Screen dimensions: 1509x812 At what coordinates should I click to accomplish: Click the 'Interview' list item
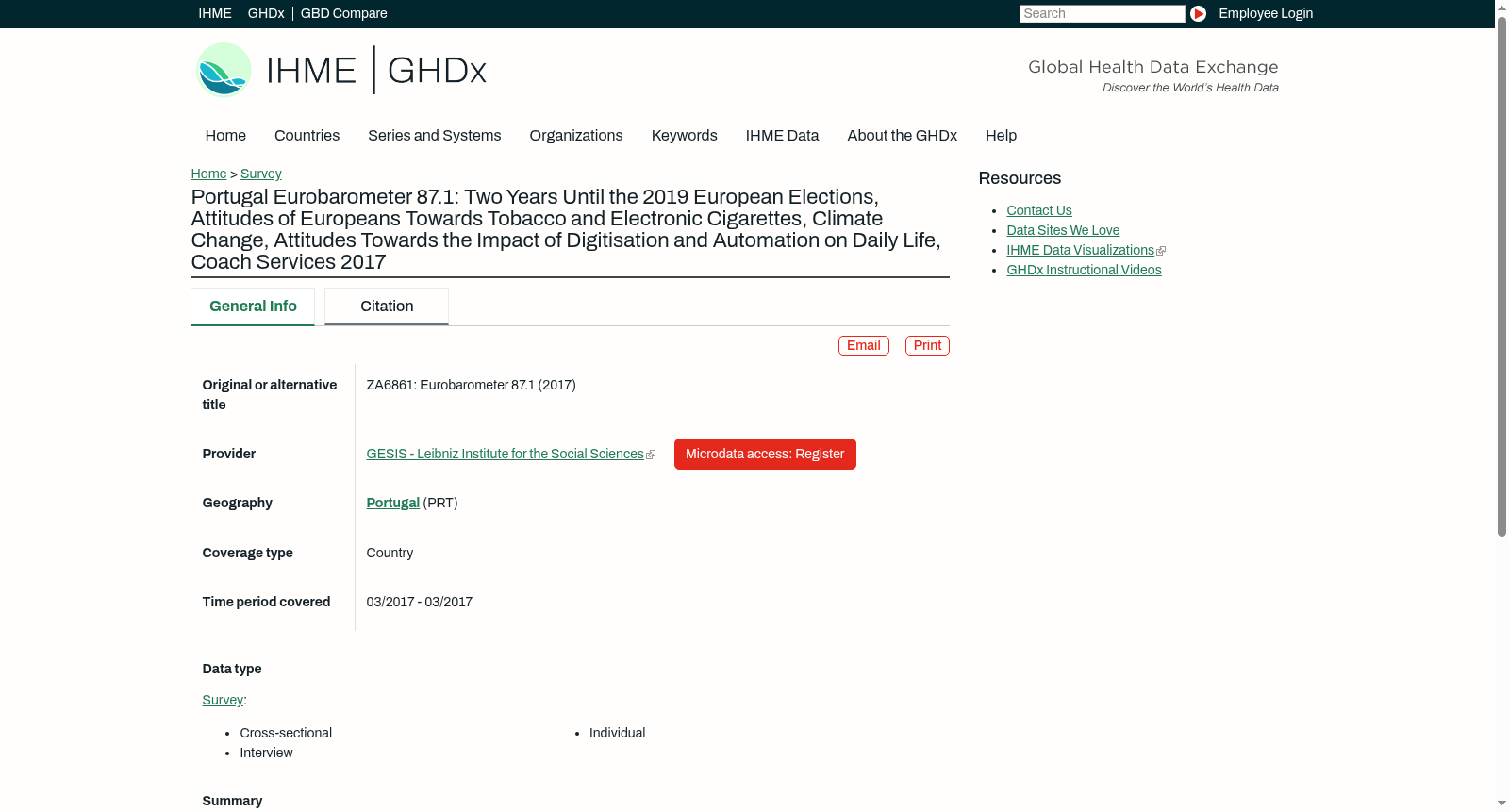tap(266, 753)
